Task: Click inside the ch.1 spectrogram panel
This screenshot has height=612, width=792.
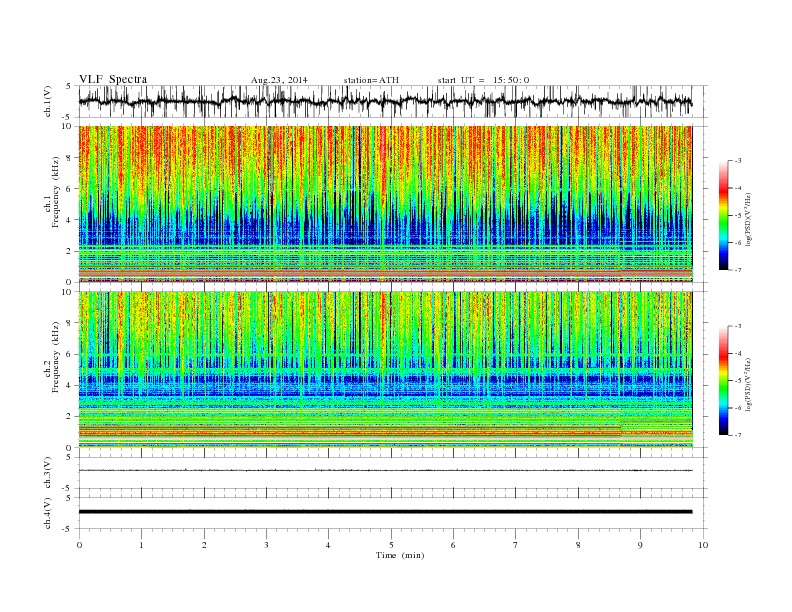Action: tap(385, 204)
